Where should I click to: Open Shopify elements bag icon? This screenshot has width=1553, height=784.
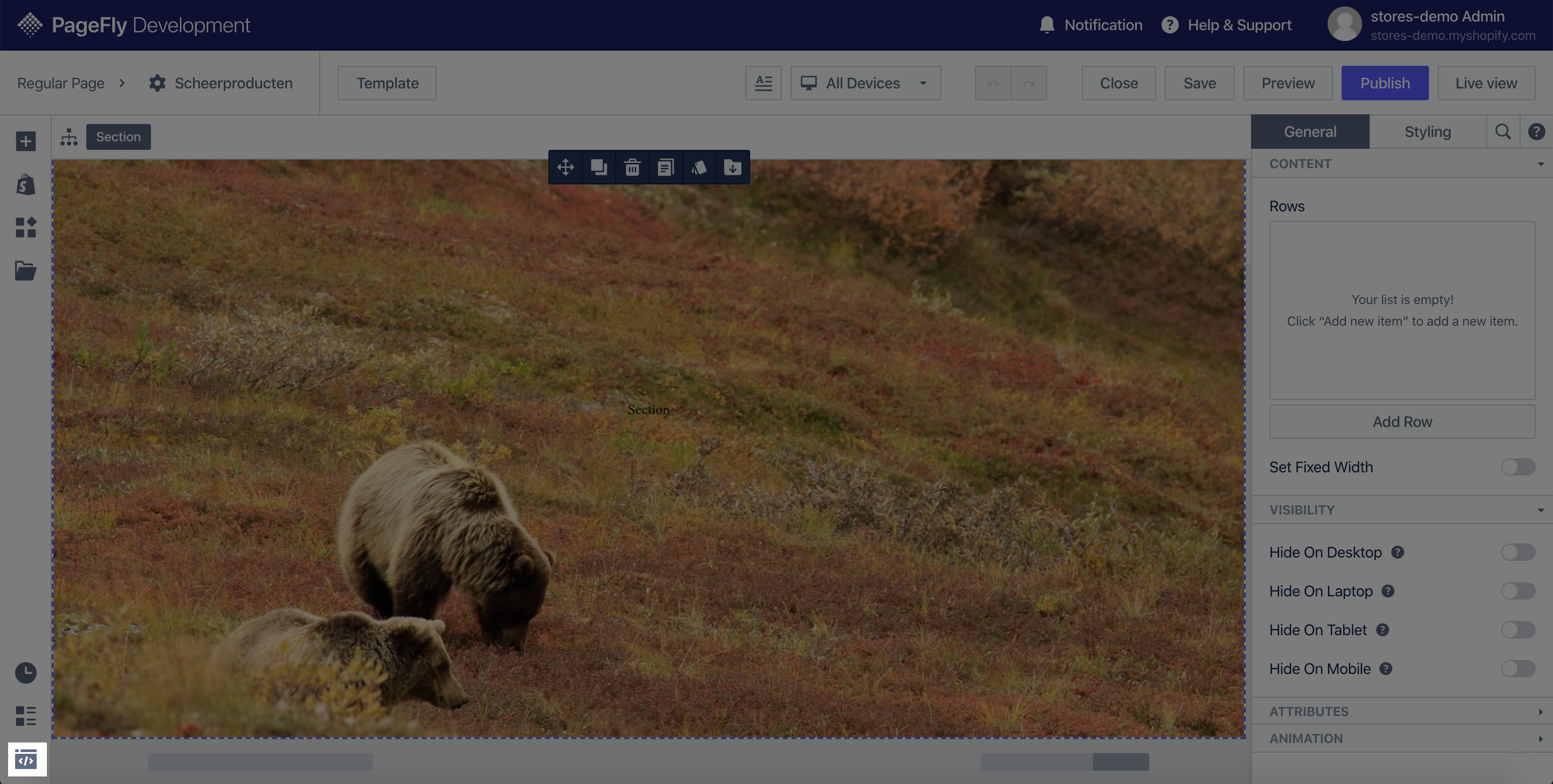25,184
